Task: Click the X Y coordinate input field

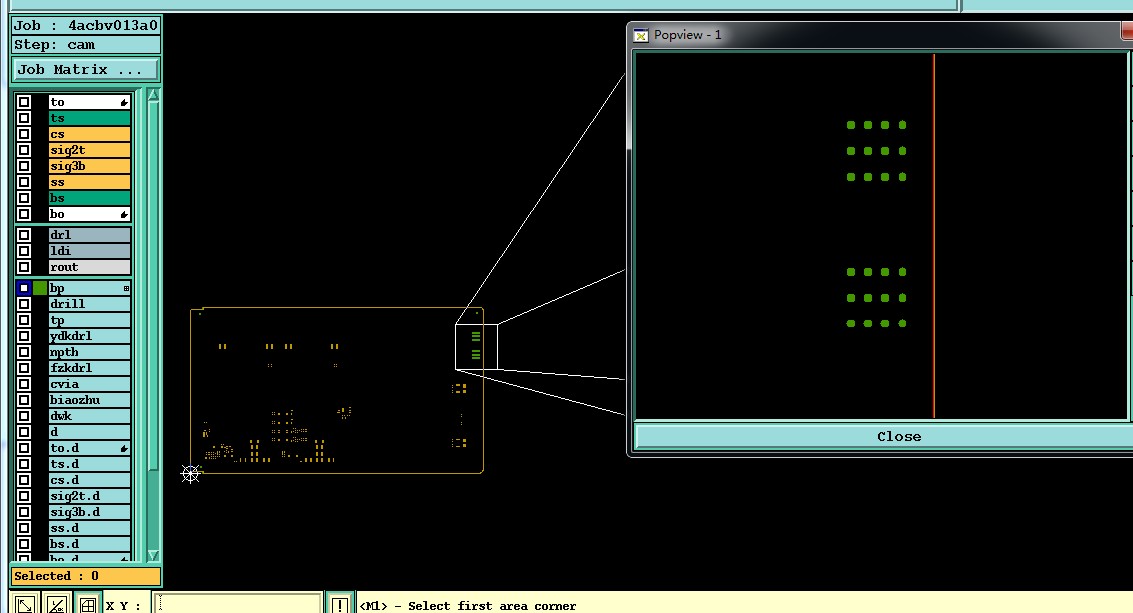Action: click(238, 604)
